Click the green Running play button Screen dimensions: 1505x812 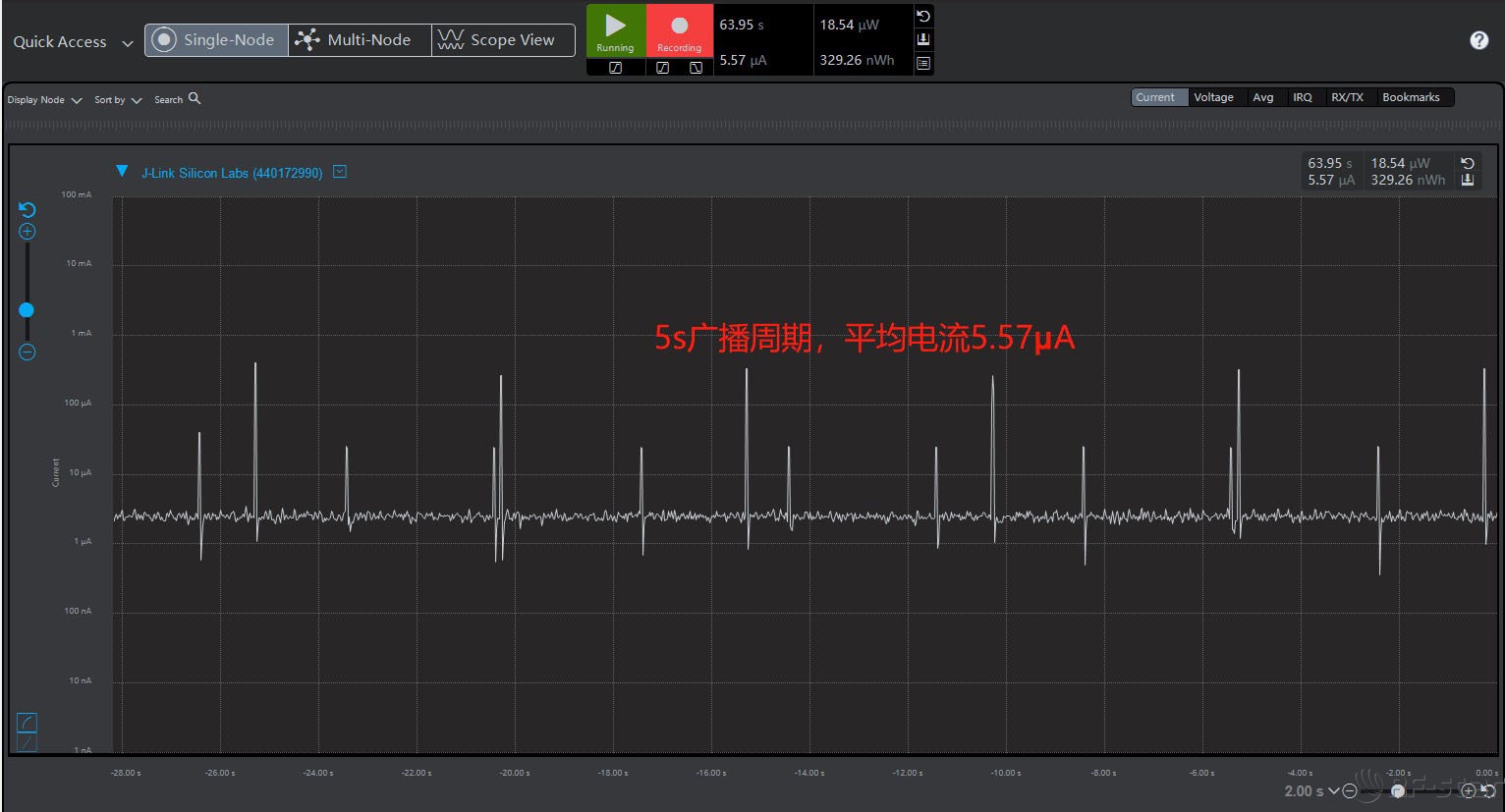click(615, 30)
